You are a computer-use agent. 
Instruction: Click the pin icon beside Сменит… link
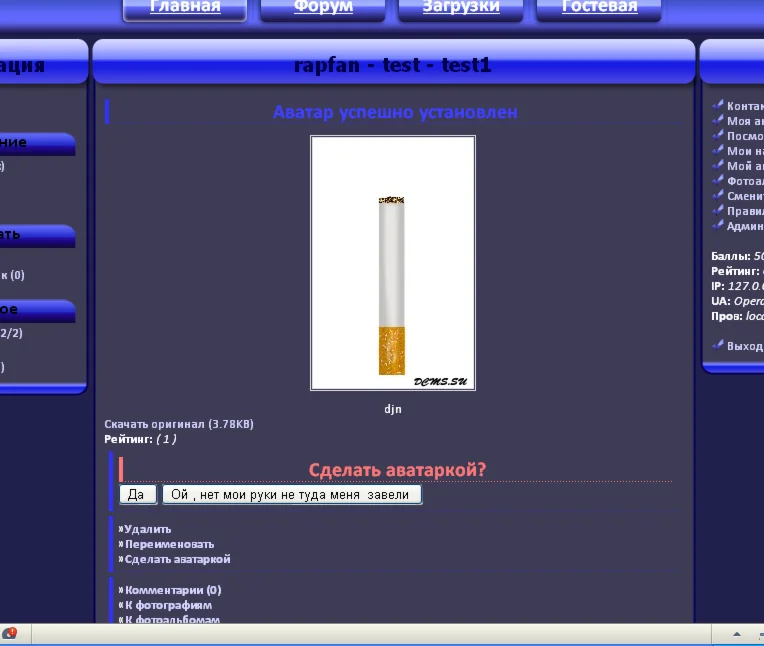point(718,195)
